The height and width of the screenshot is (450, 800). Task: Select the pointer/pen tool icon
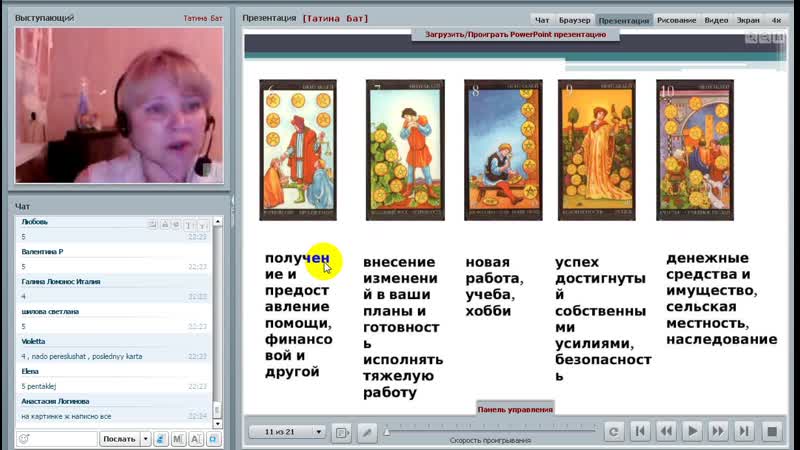pyautogui.click(x=367, y=432)
